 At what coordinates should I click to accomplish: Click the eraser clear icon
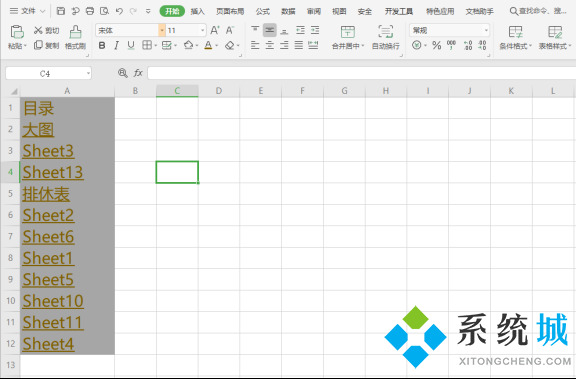pos(230,46)
